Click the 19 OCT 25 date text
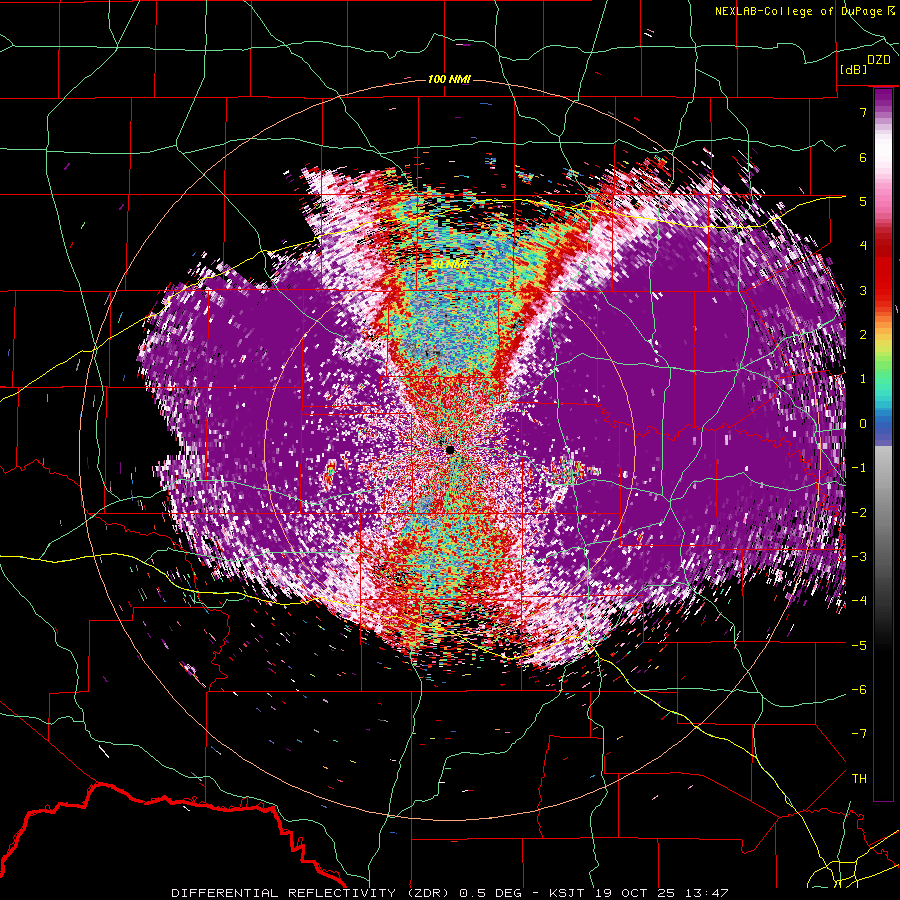Screen dimensions: 900x900 (x=633, y=893)
